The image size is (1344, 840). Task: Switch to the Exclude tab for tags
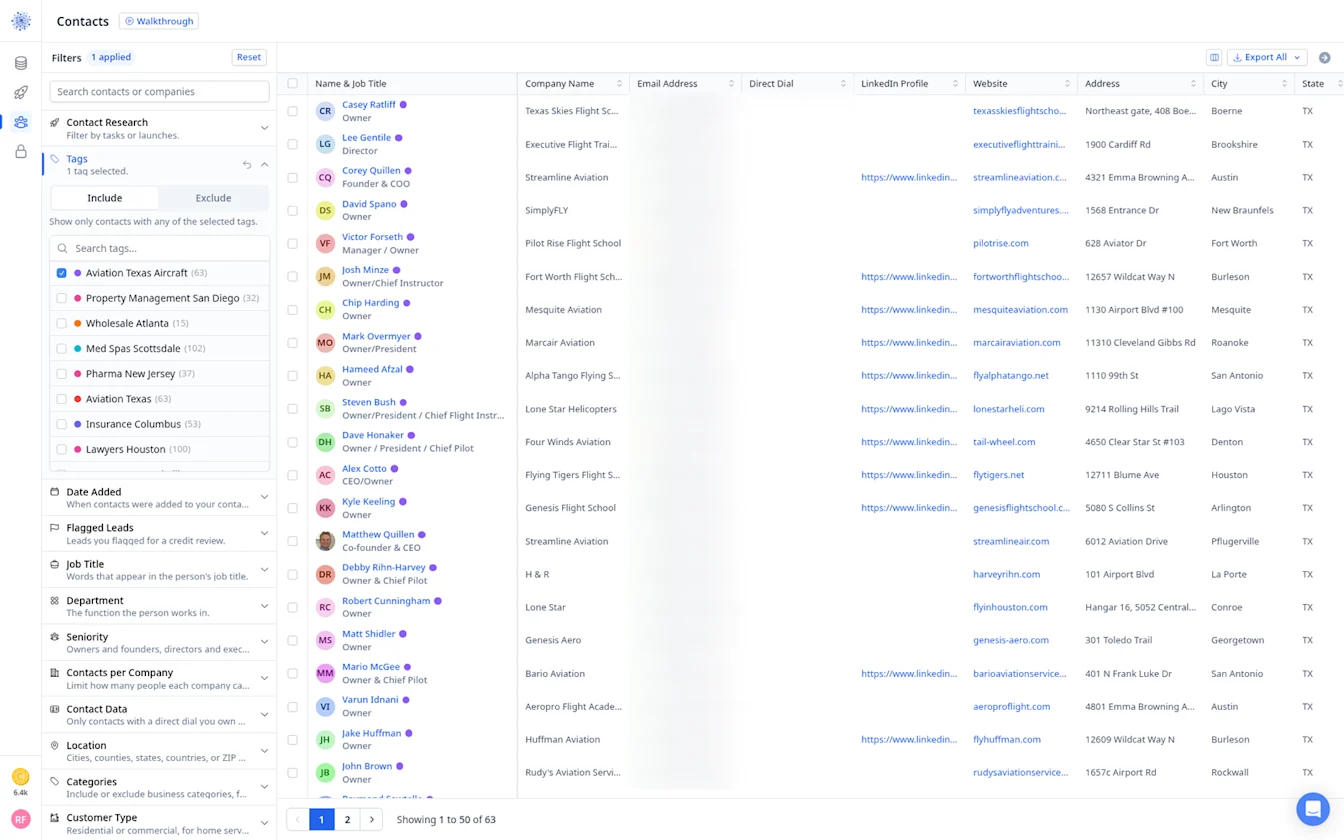point(213,198)
